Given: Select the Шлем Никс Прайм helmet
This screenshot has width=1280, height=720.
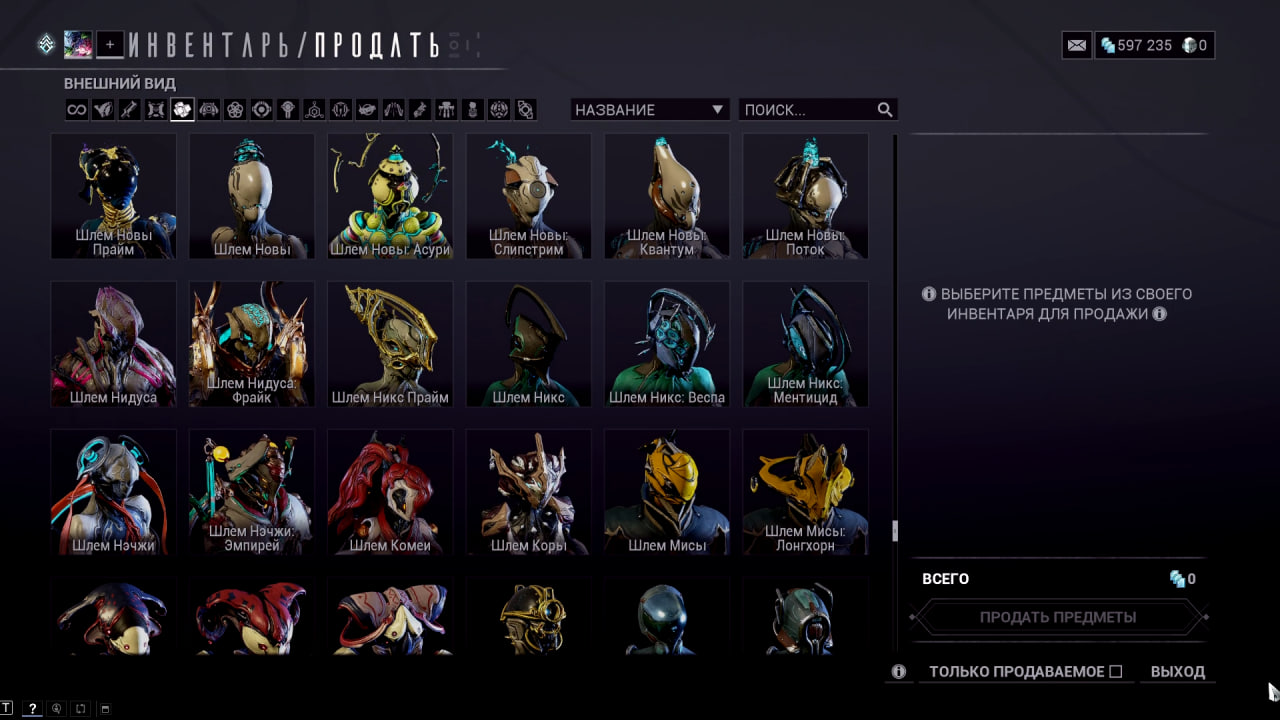Looking at the screenshot, I should [x=390, y=344].
